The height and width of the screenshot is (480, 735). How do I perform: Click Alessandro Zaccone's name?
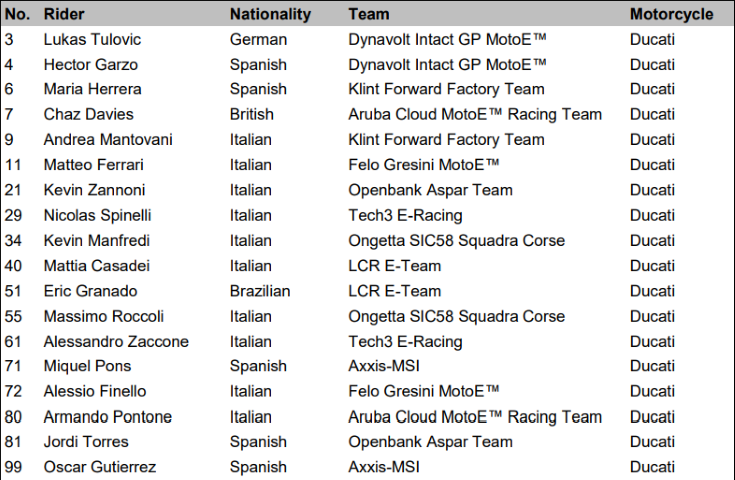click(116, 342)
